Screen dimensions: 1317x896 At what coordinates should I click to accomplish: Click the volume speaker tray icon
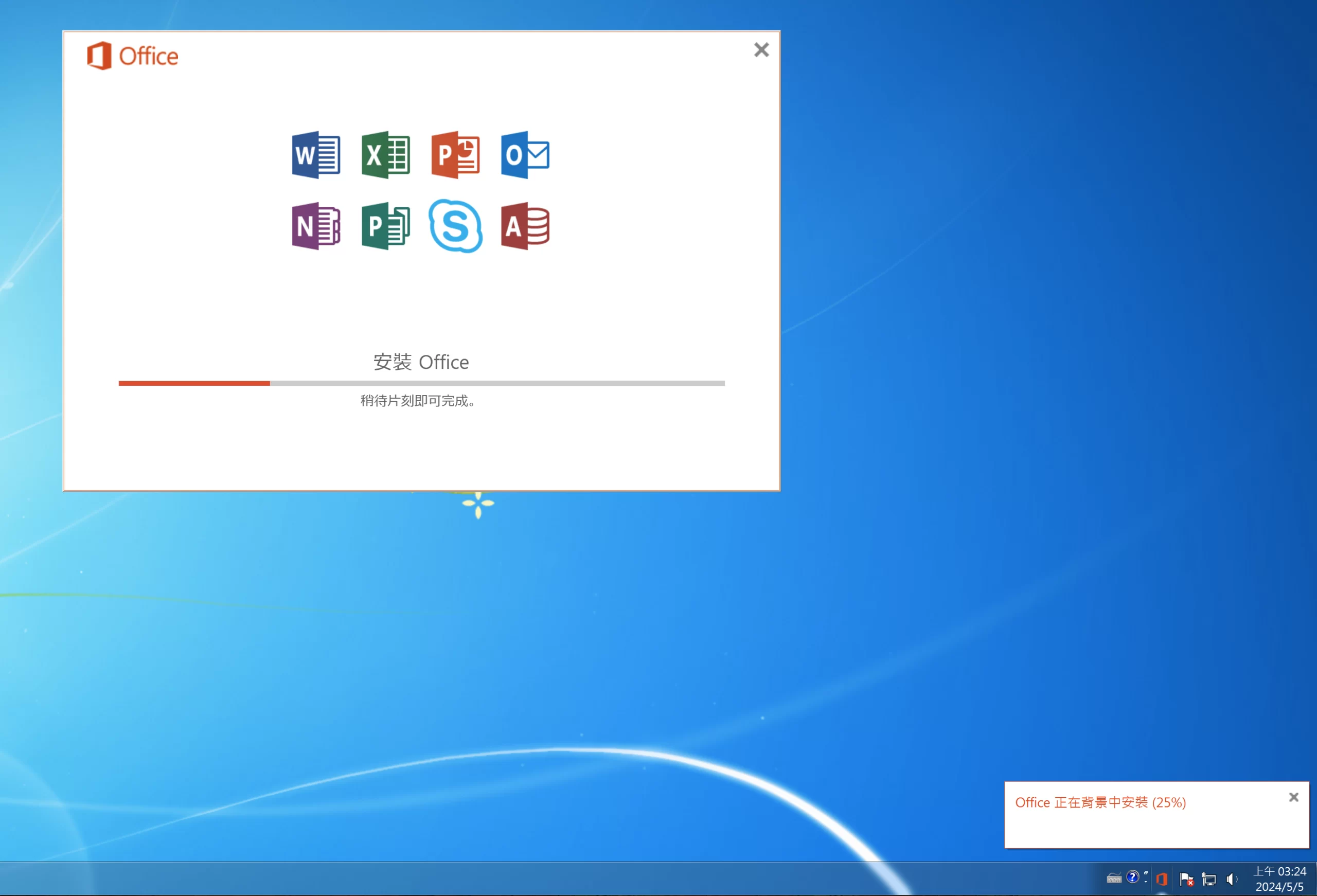(x=1232, y=879)
